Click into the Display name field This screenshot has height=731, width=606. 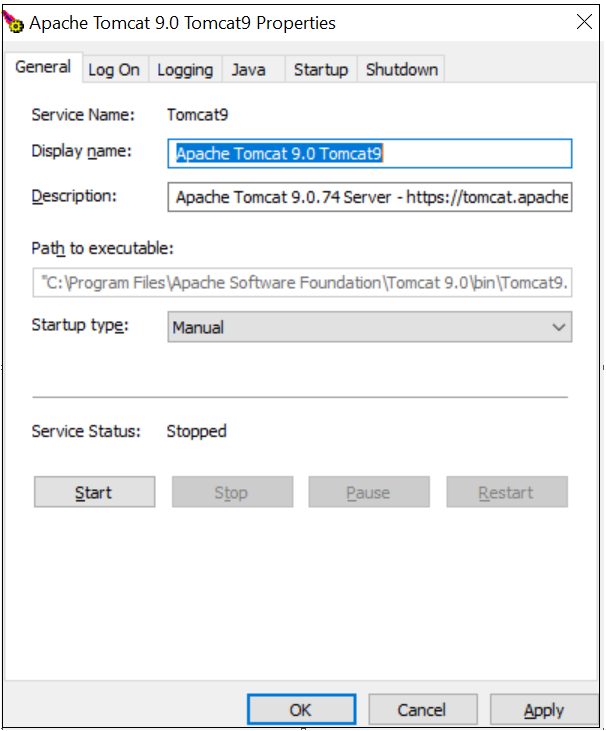click(370, 153)
